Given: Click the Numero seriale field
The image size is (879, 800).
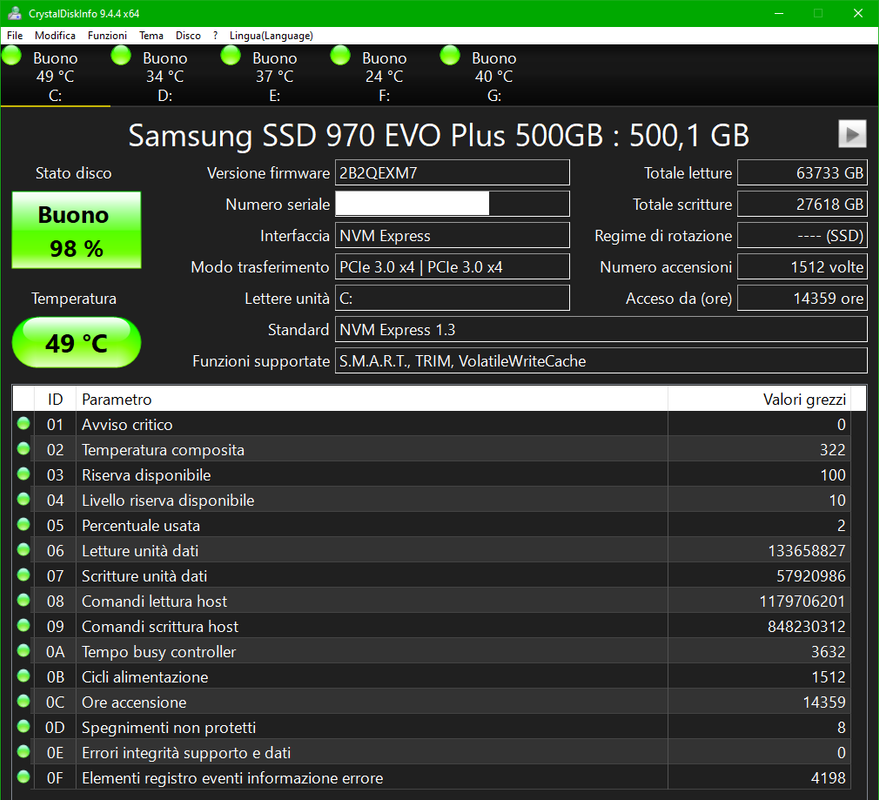Looking at the screenshot, I should tap(452, 204).
